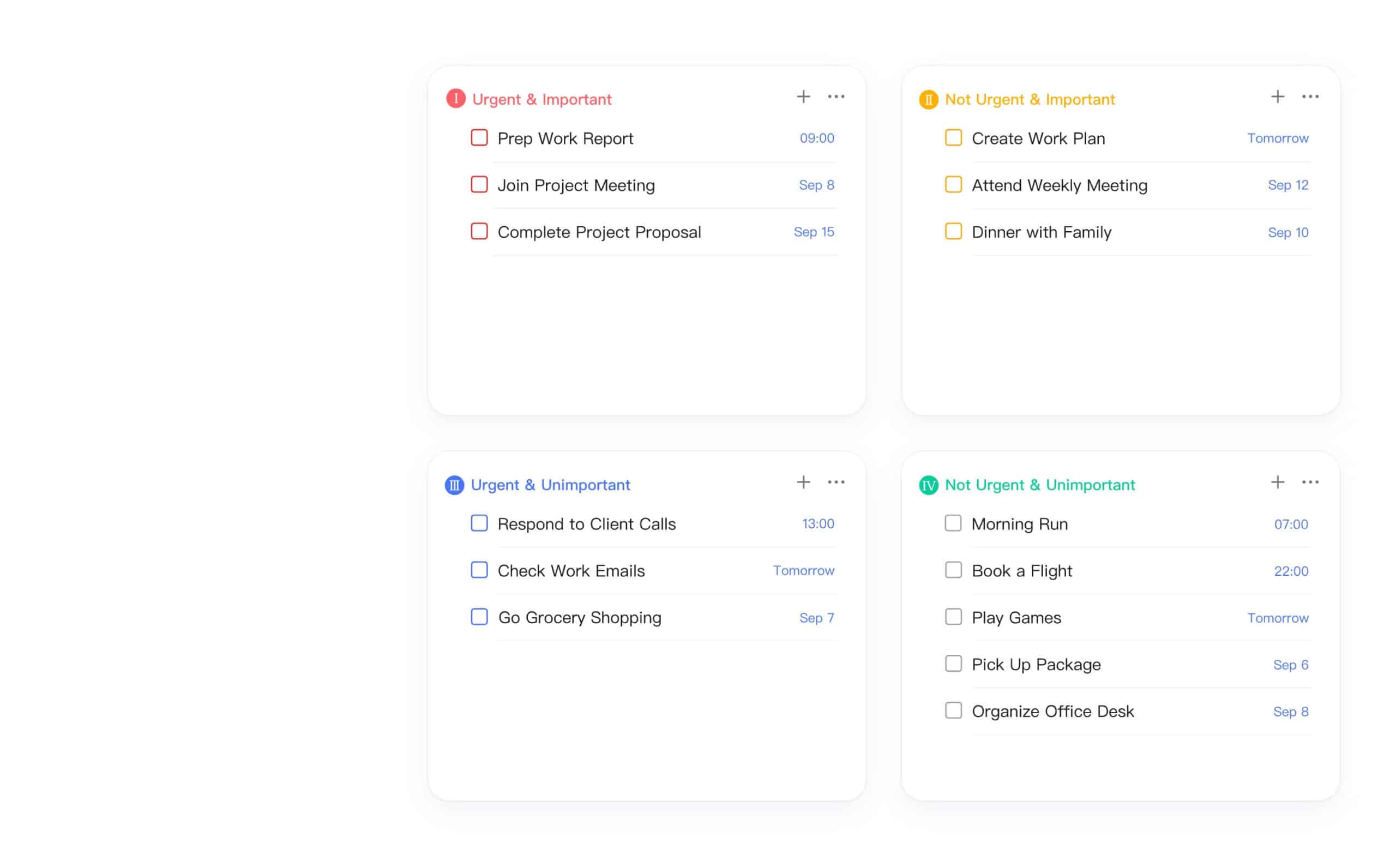Viewport: 1396px width, 868px height.
Task: Click the Sep 15 due date
Action: pyautogui.click(x=814, y=232)
